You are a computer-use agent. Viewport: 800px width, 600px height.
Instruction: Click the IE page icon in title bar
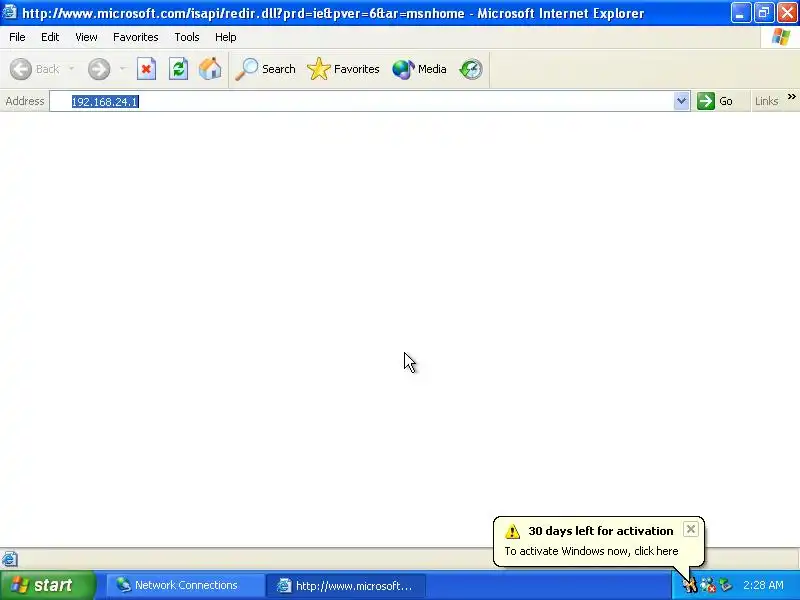[10, 11]
